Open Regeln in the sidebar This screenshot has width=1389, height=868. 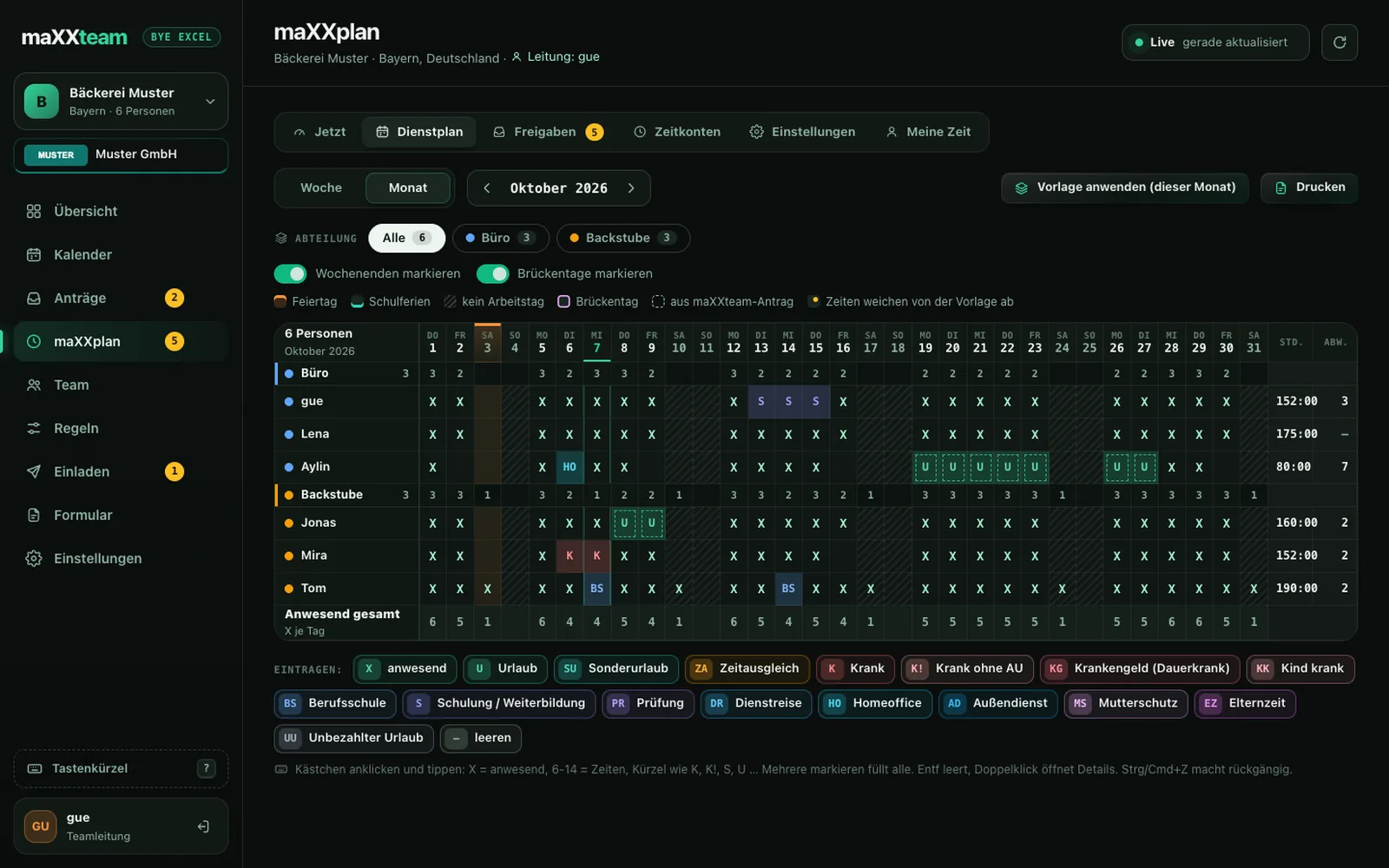[x=121, y=428]
